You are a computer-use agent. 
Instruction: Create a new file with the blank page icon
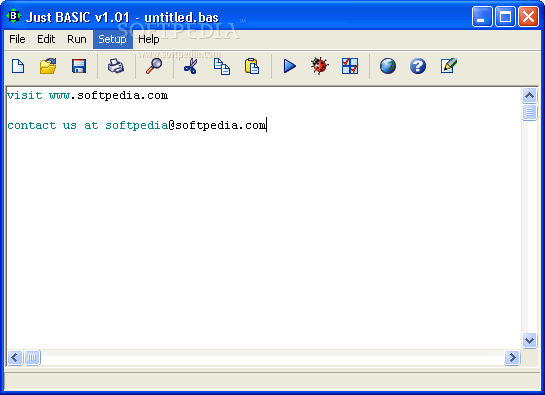pos(18,66)
